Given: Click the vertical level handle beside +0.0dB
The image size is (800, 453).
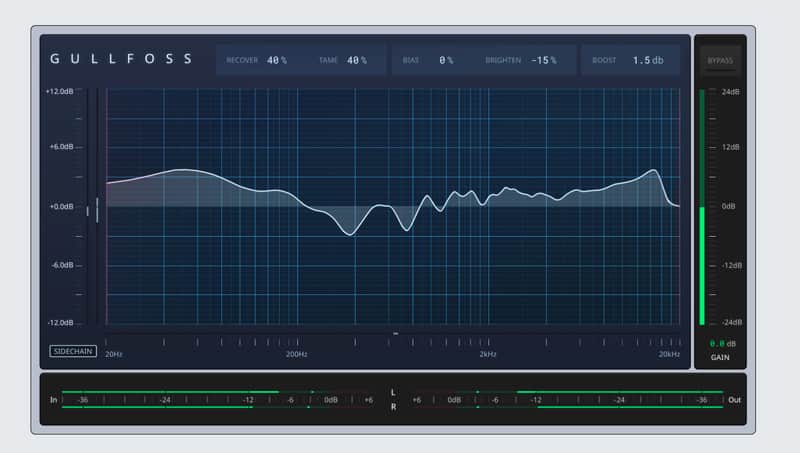Looking at the screenshot, I should pos(97,210).
